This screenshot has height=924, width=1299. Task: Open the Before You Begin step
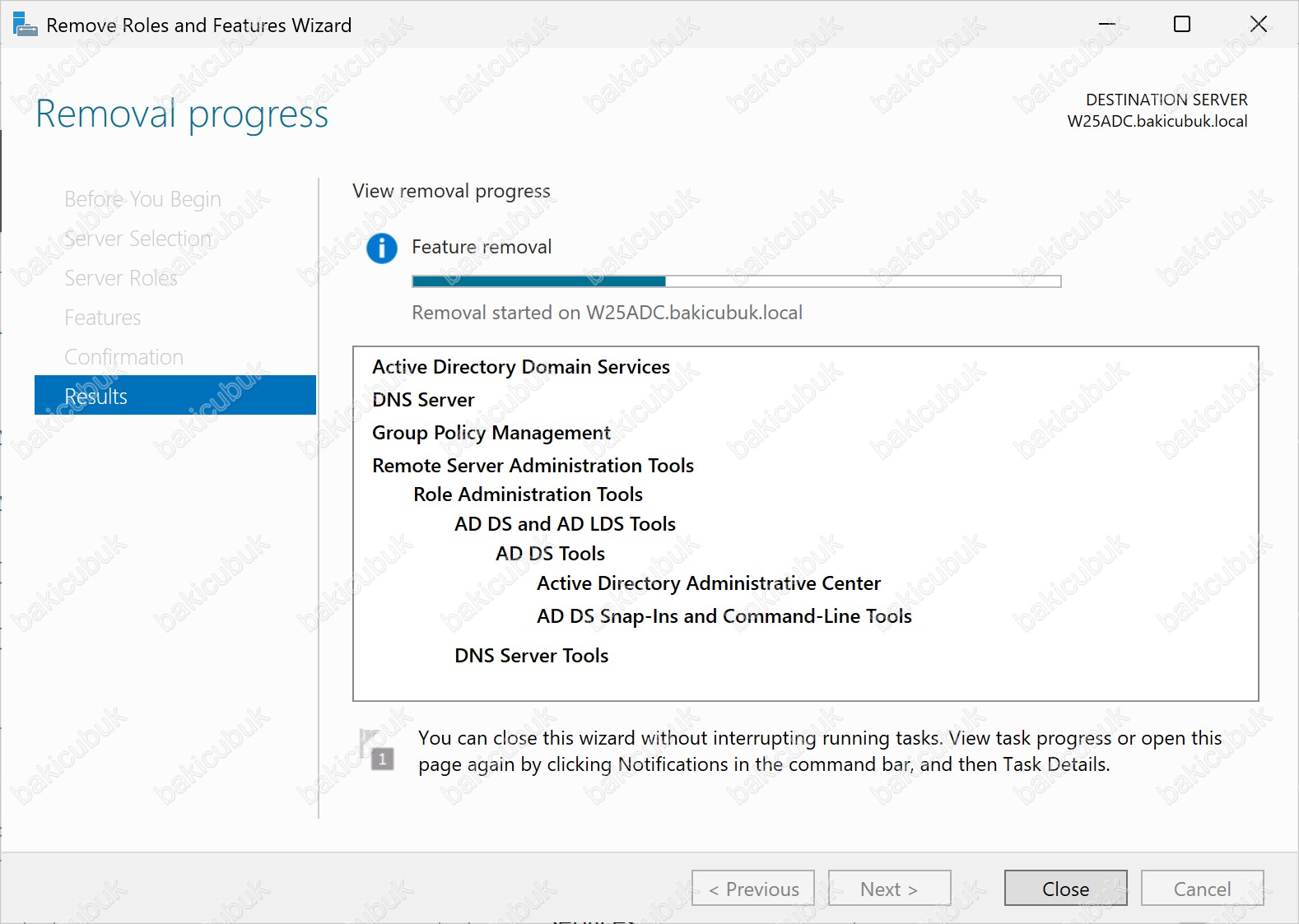(143, 199)
